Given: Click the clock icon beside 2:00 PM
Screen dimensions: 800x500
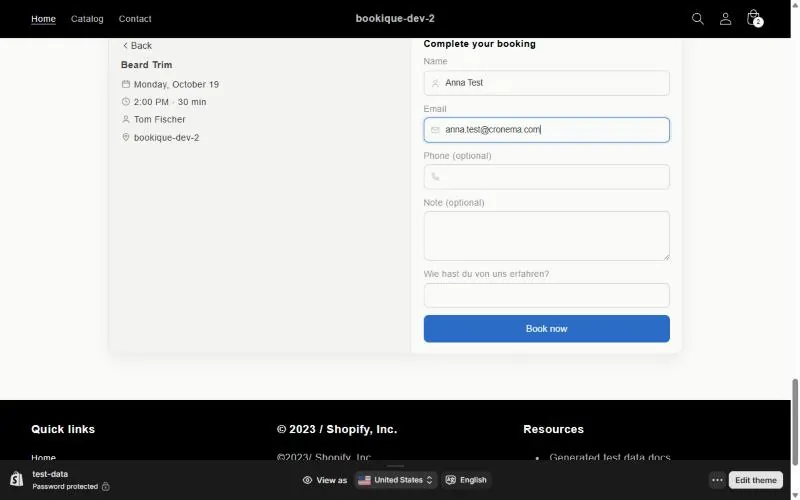Looking at the screenshot, I should pyautogui.click(x=126, y=102).
